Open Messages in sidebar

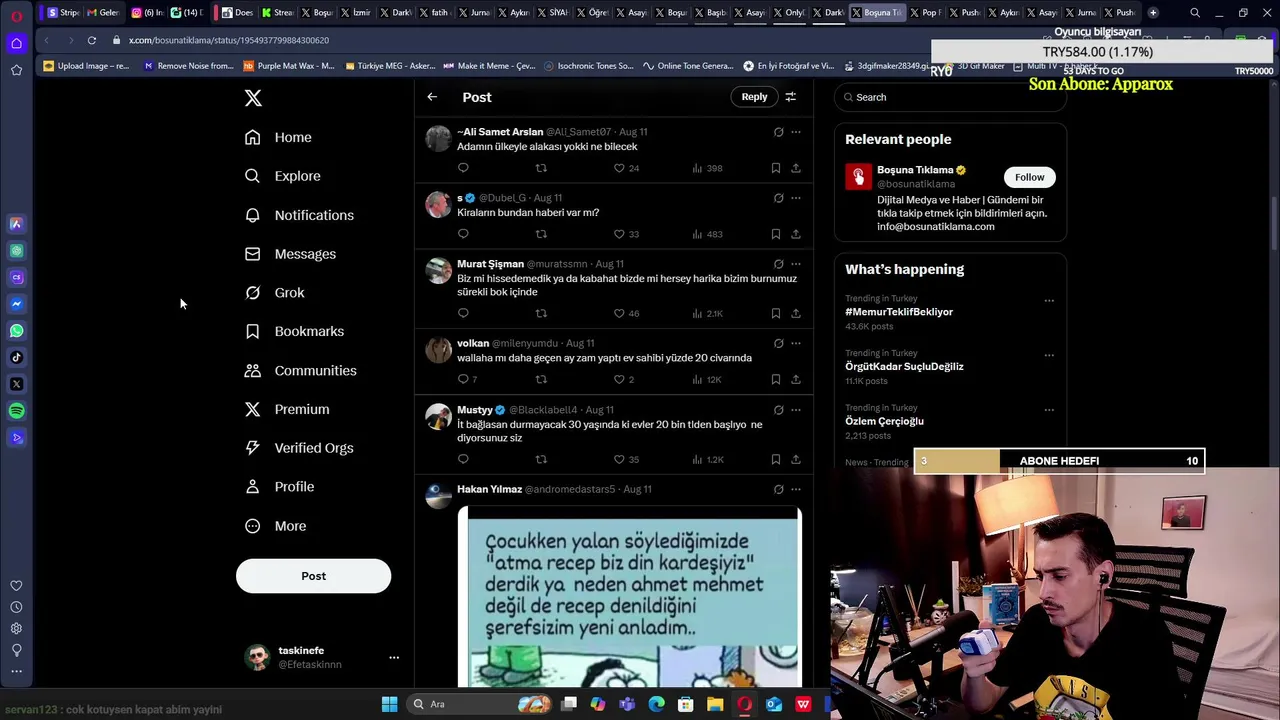290,254
